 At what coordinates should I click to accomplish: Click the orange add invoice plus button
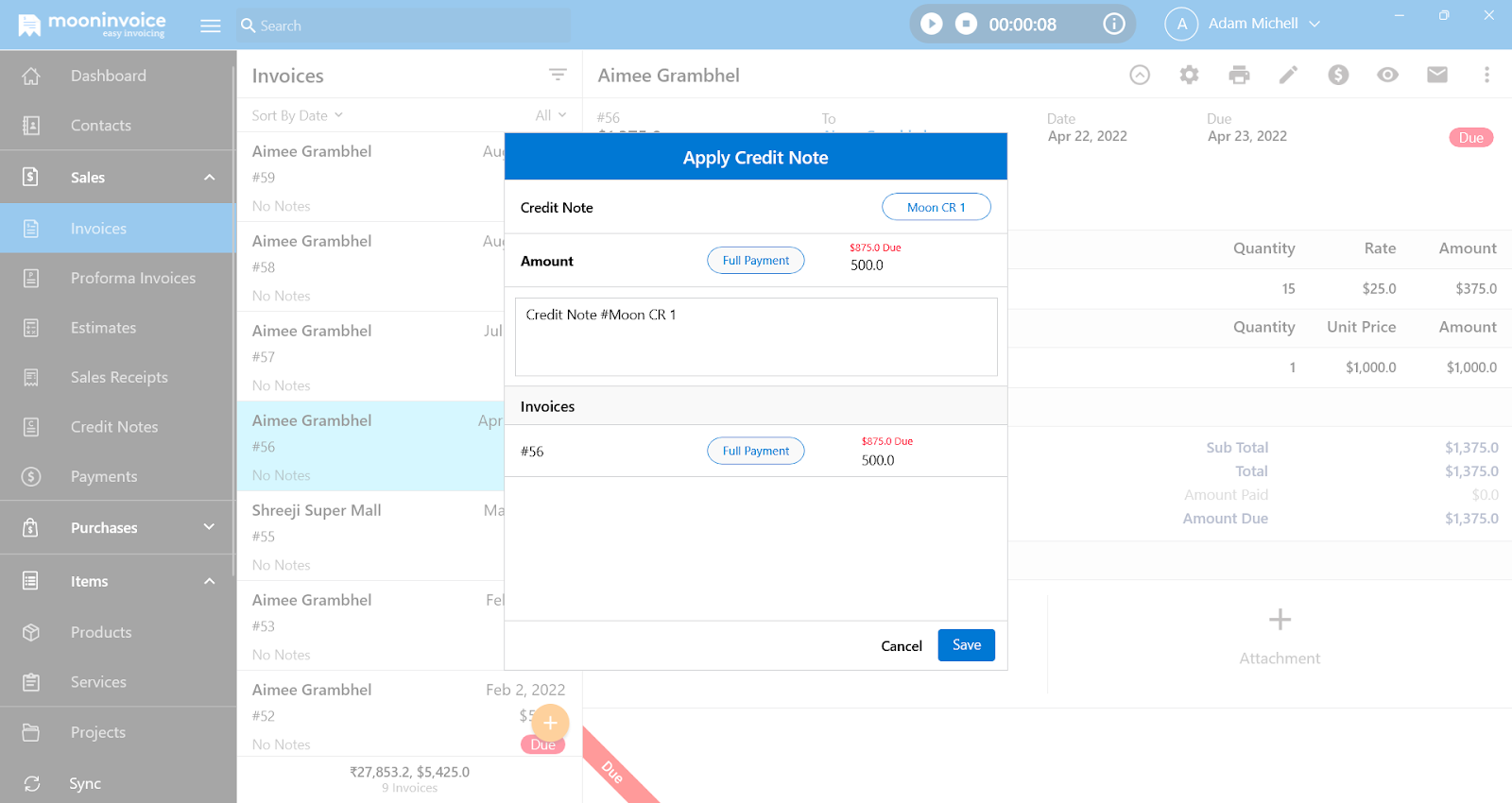point(550,723)
